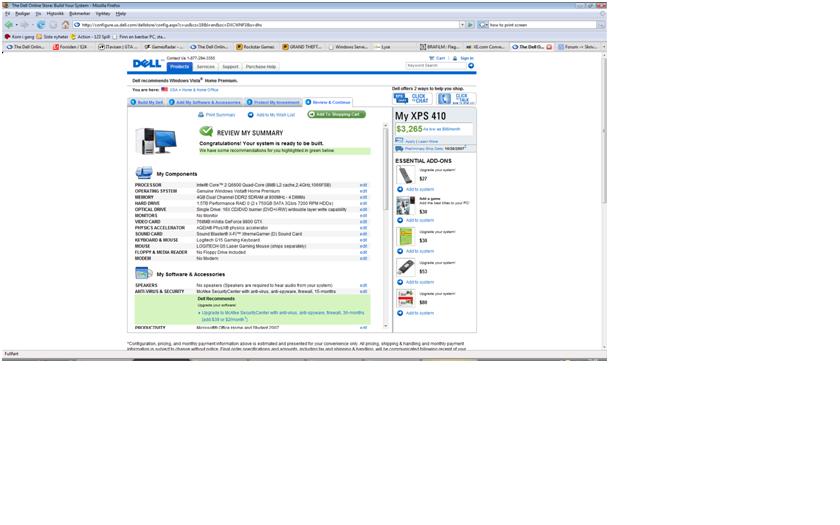The width and height of the screenshot is (840, 525).
Task: Edit the SPEAKERS accessory
Action: (363, 286)
